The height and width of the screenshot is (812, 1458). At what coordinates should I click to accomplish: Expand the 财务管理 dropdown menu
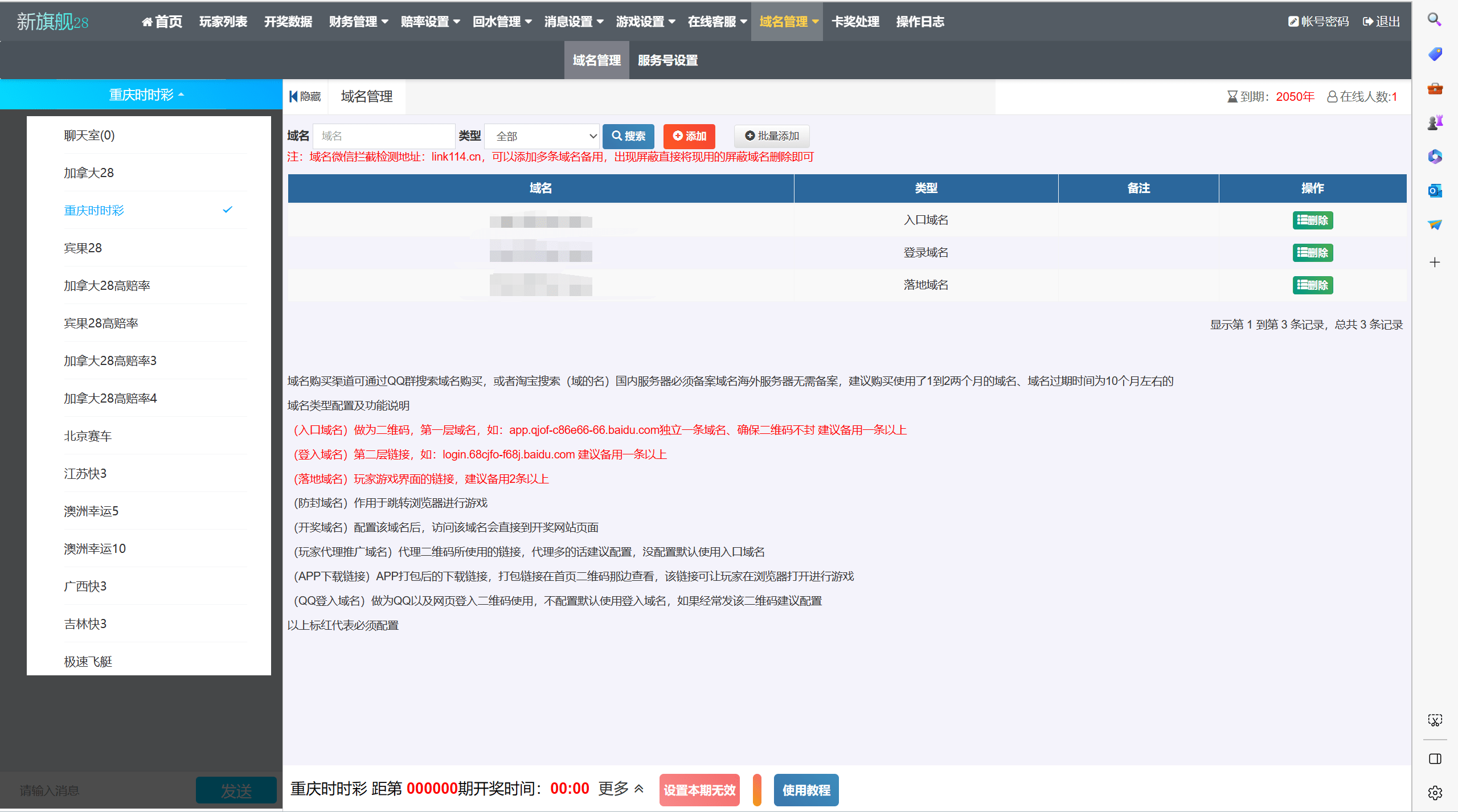359,22
